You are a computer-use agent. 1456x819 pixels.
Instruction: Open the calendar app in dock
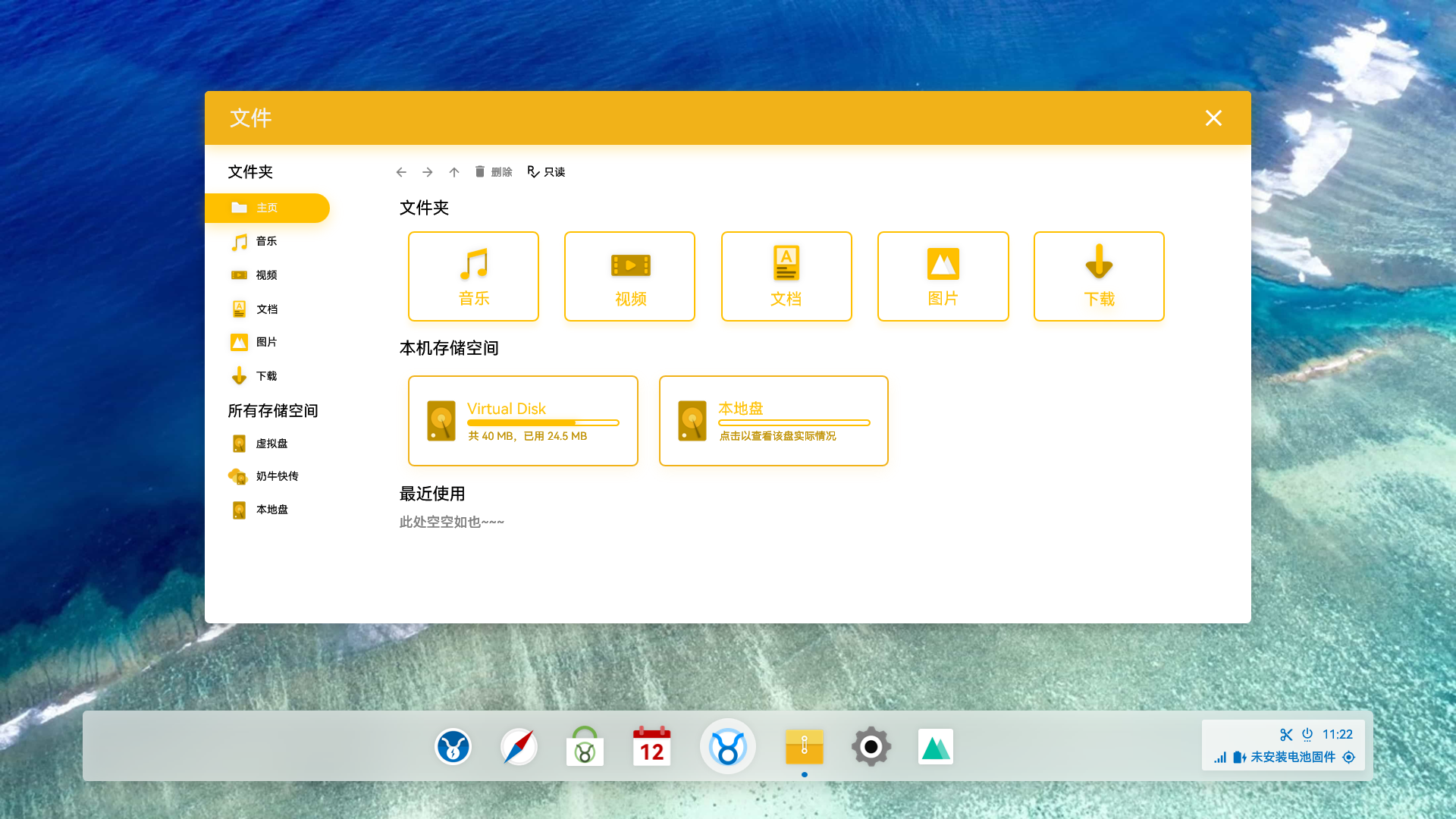point(651,747)
